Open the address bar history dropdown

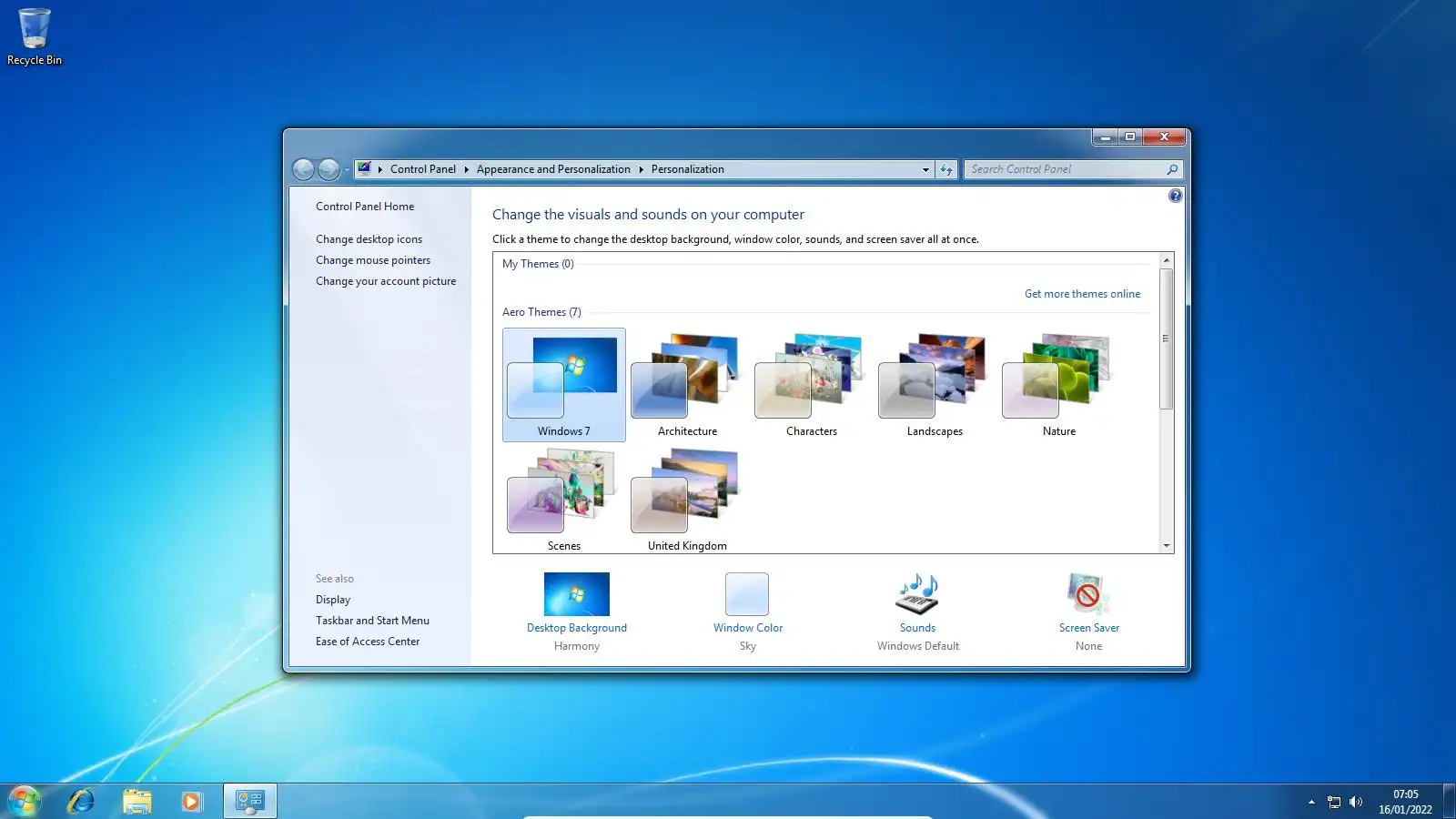(x=925, y=169)
